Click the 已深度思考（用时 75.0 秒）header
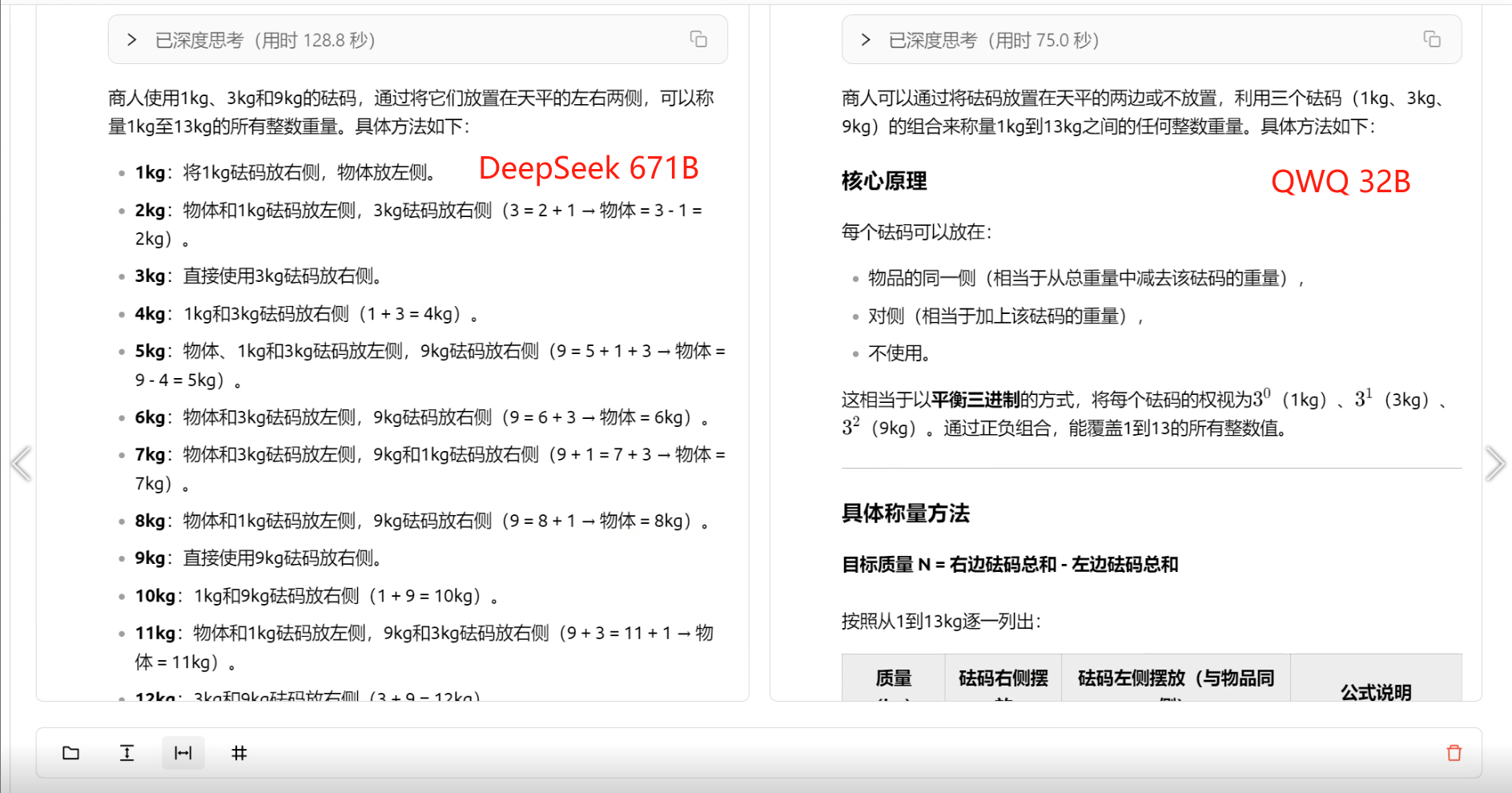 click(x=993, y=38)
